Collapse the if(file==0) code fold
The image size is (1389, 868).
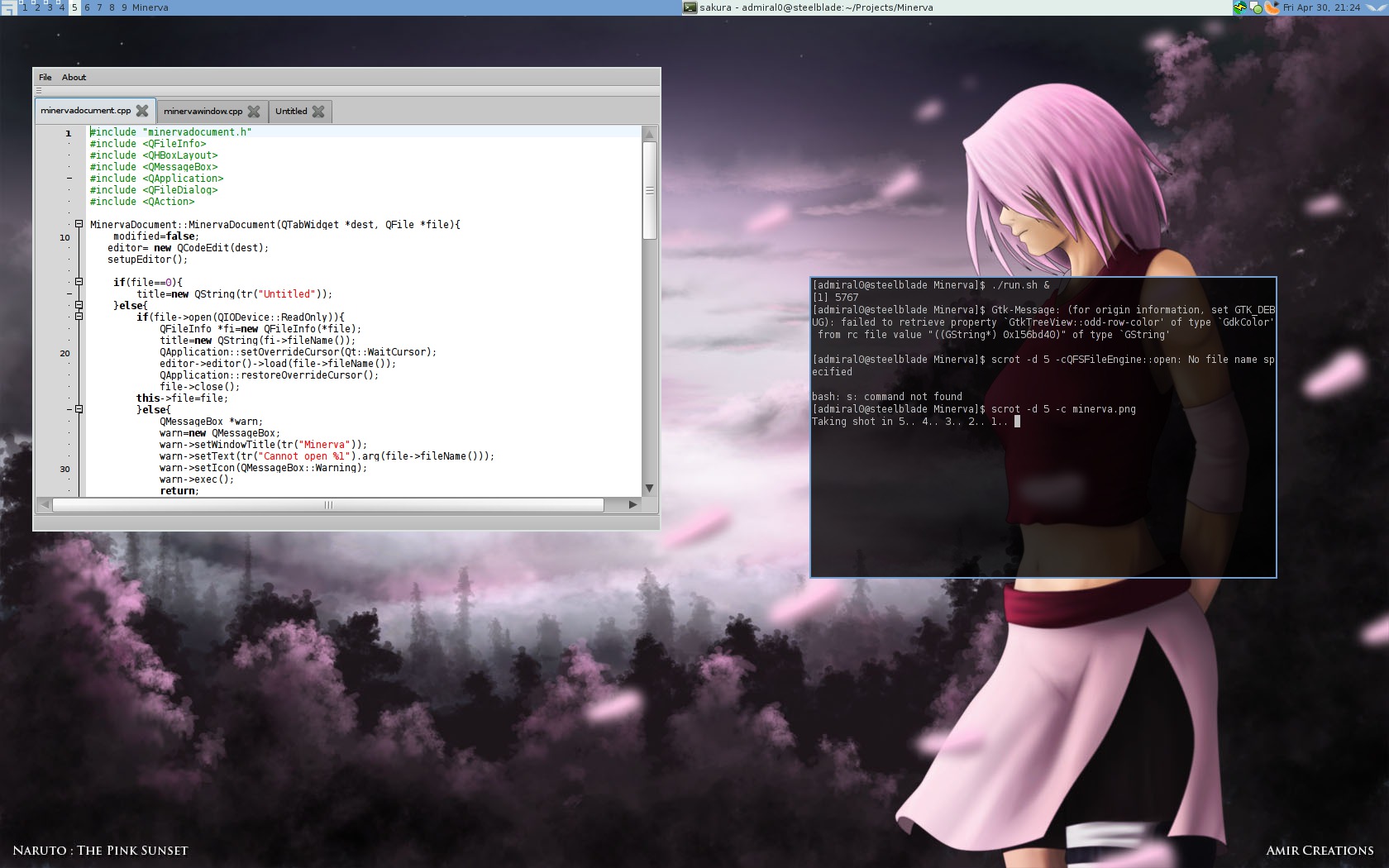pos(79,282)
